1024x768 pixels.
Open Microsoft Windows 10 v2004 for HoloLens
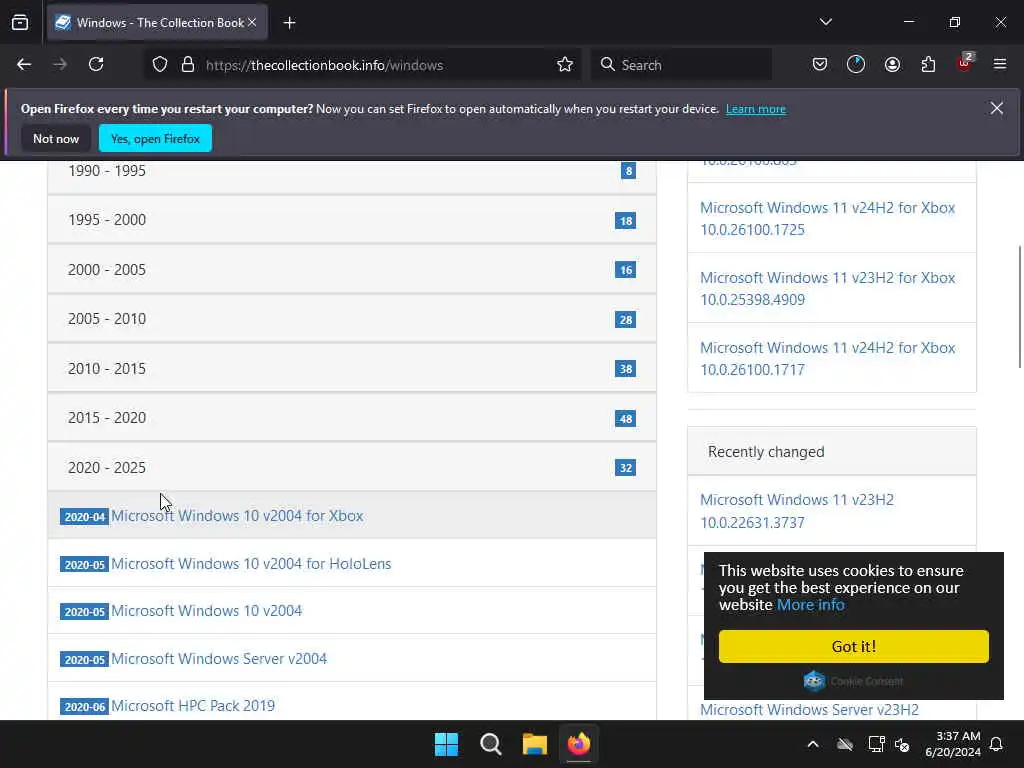(251, 564)
